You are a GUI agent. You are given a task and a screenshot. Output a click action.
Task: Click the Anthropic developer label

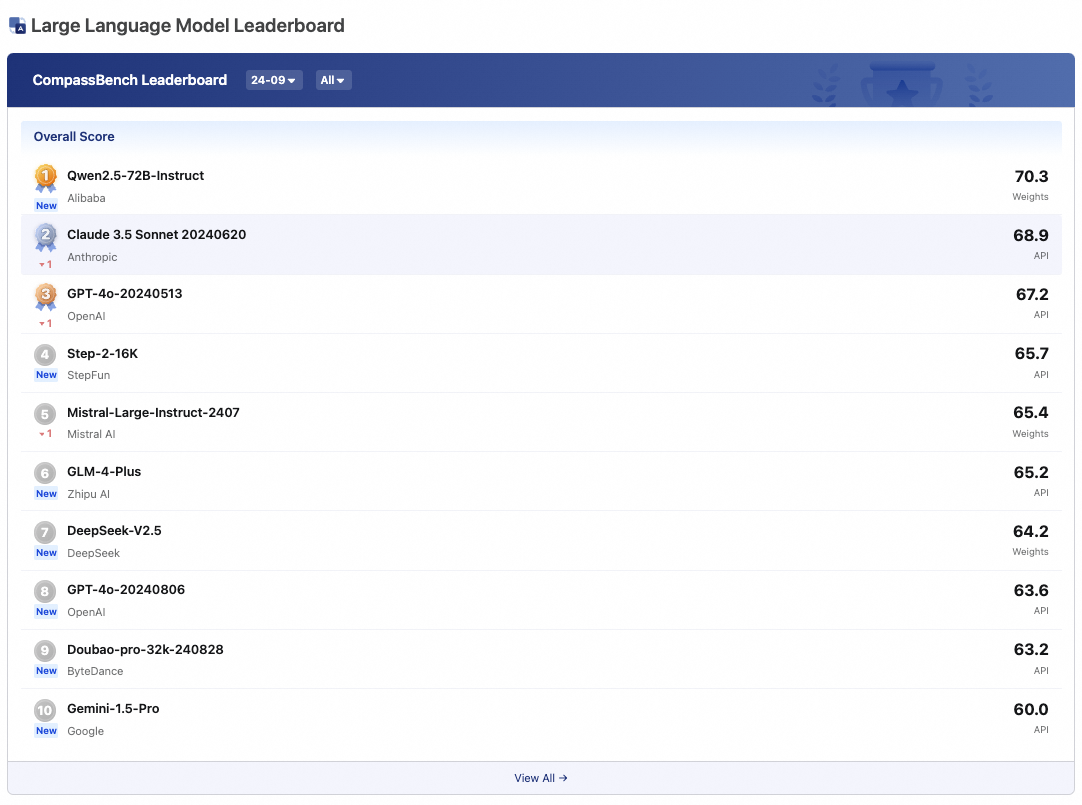click(x=92, y=257)
